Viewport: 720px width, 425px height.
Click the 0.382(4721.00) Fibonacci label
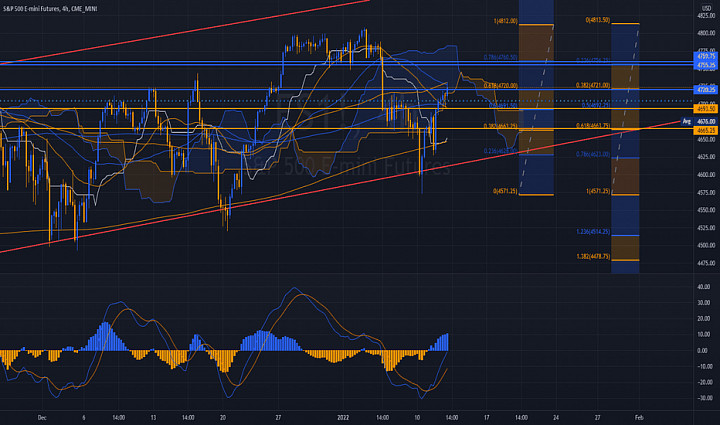click(x=593, y=85)
